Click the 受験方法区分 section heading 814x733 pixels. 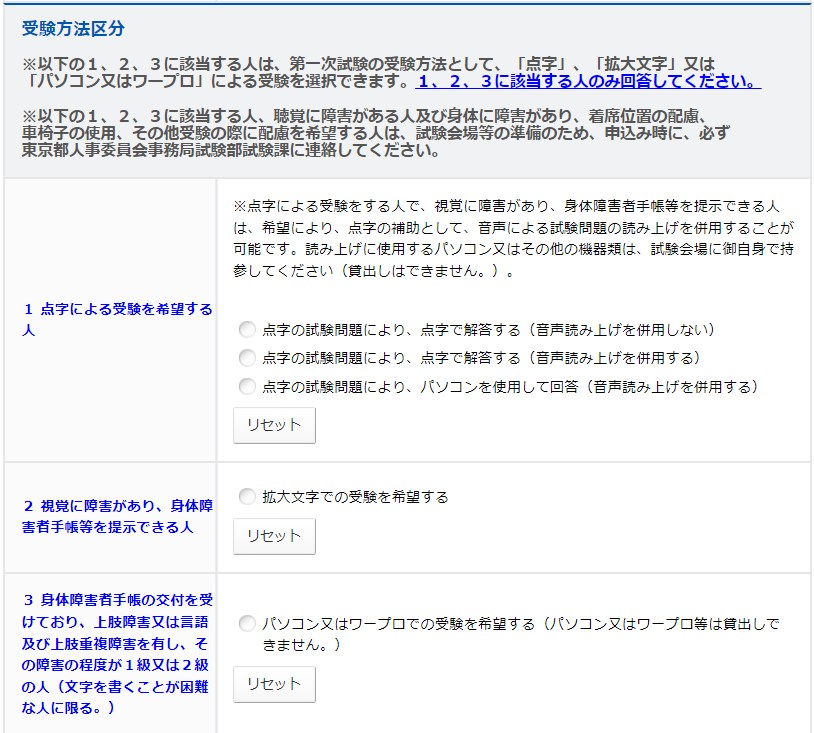73,28
